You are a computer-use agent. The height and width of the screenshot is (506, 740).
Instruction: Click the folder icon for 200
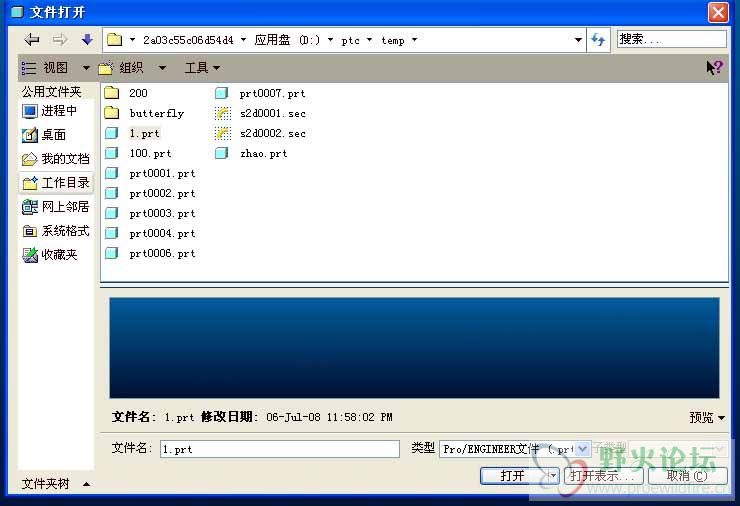pyautogui.click(x=112, y=93)
